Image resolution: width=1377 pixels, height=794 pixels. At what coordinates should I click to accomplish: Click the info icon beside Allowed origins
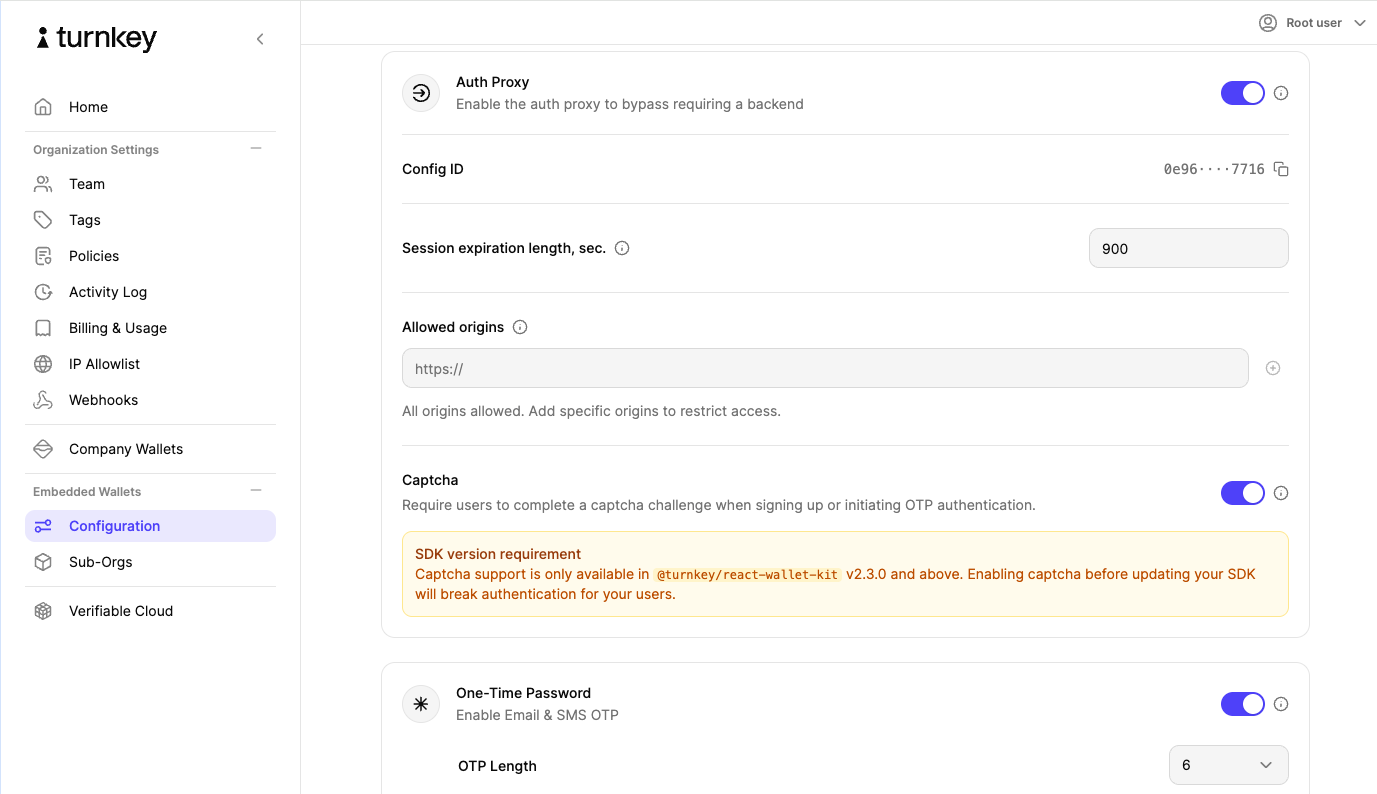click(520, 327)
